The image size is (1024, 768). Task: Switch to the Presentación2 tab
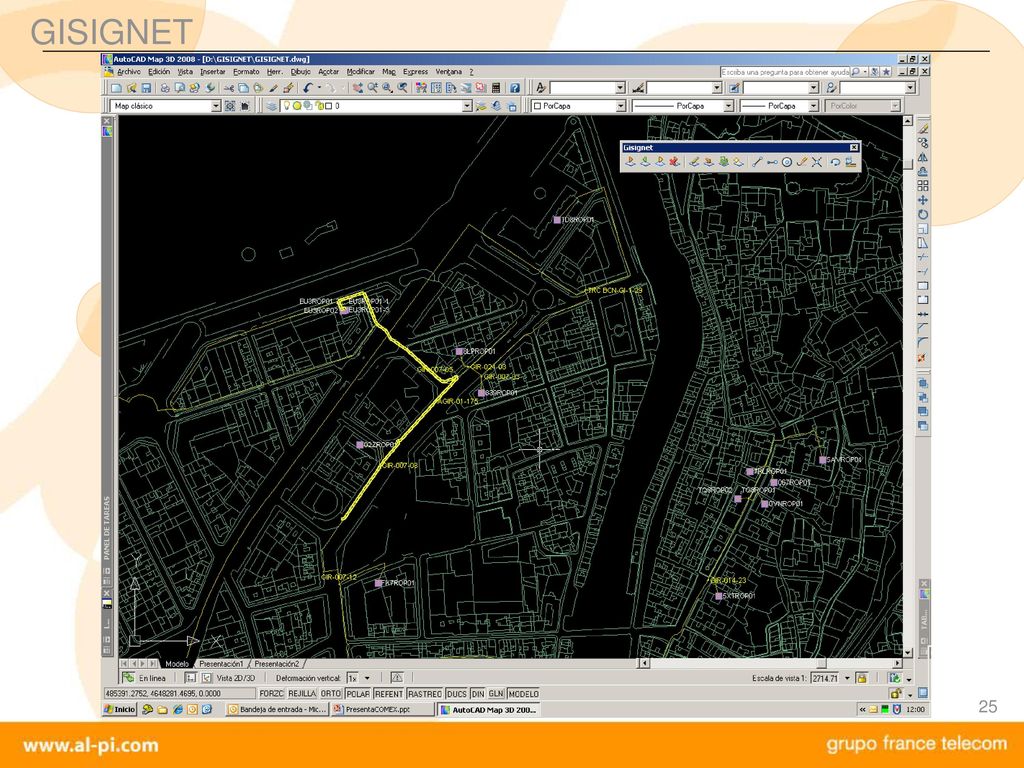(277, 664)
